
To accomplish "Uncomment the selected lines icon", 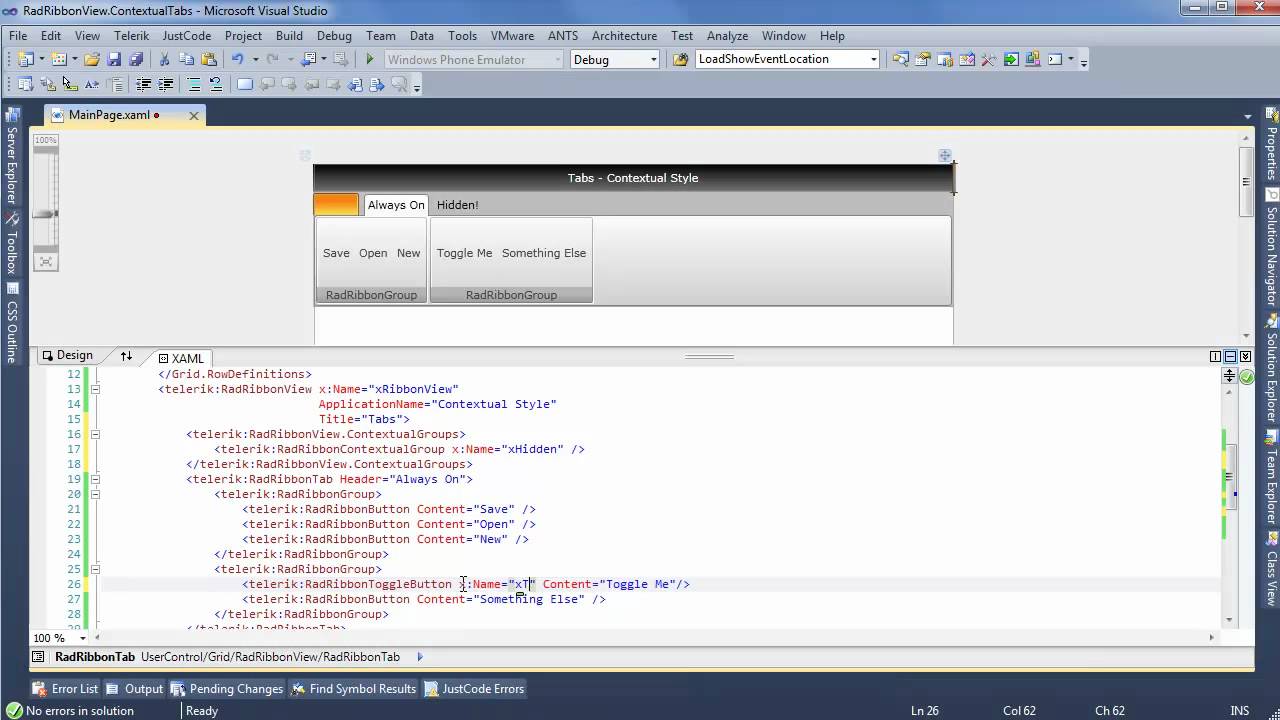I will point(216,85).
